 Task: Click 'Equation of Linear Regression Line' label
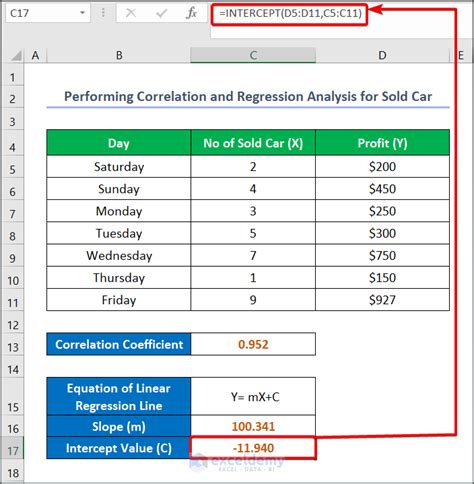click(x=119, y=396)
